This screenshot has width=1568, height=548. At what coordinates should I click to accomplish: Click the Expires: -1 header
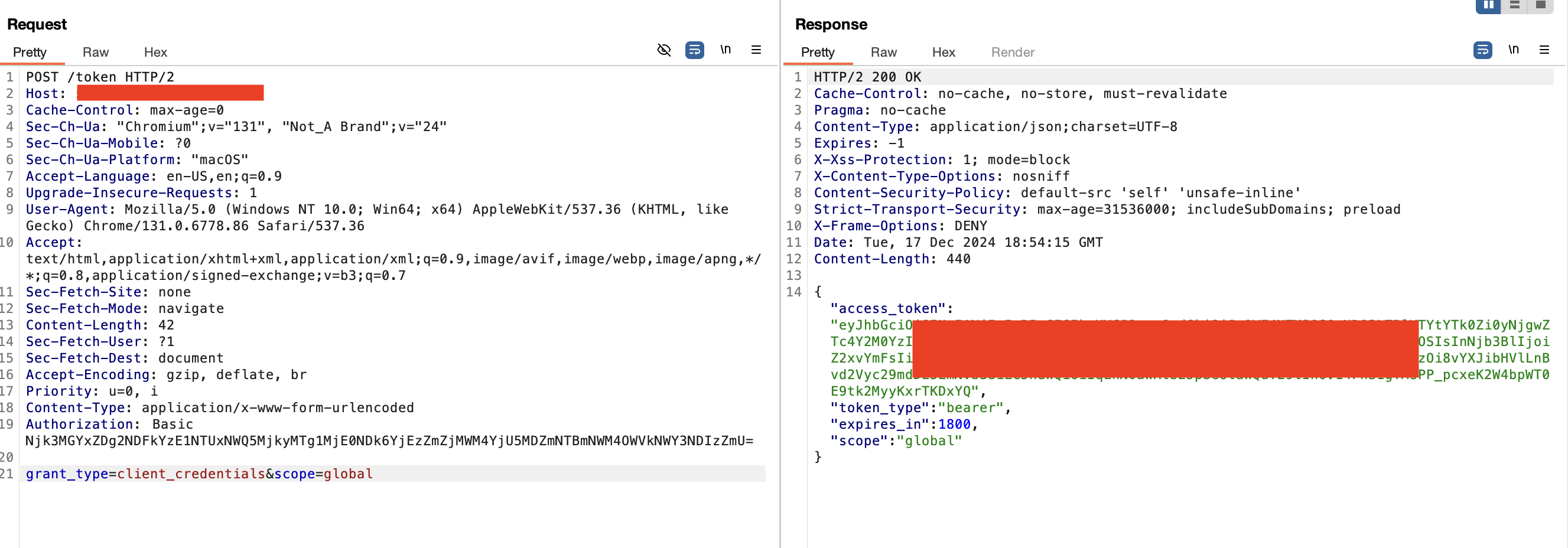coord(859,143)
